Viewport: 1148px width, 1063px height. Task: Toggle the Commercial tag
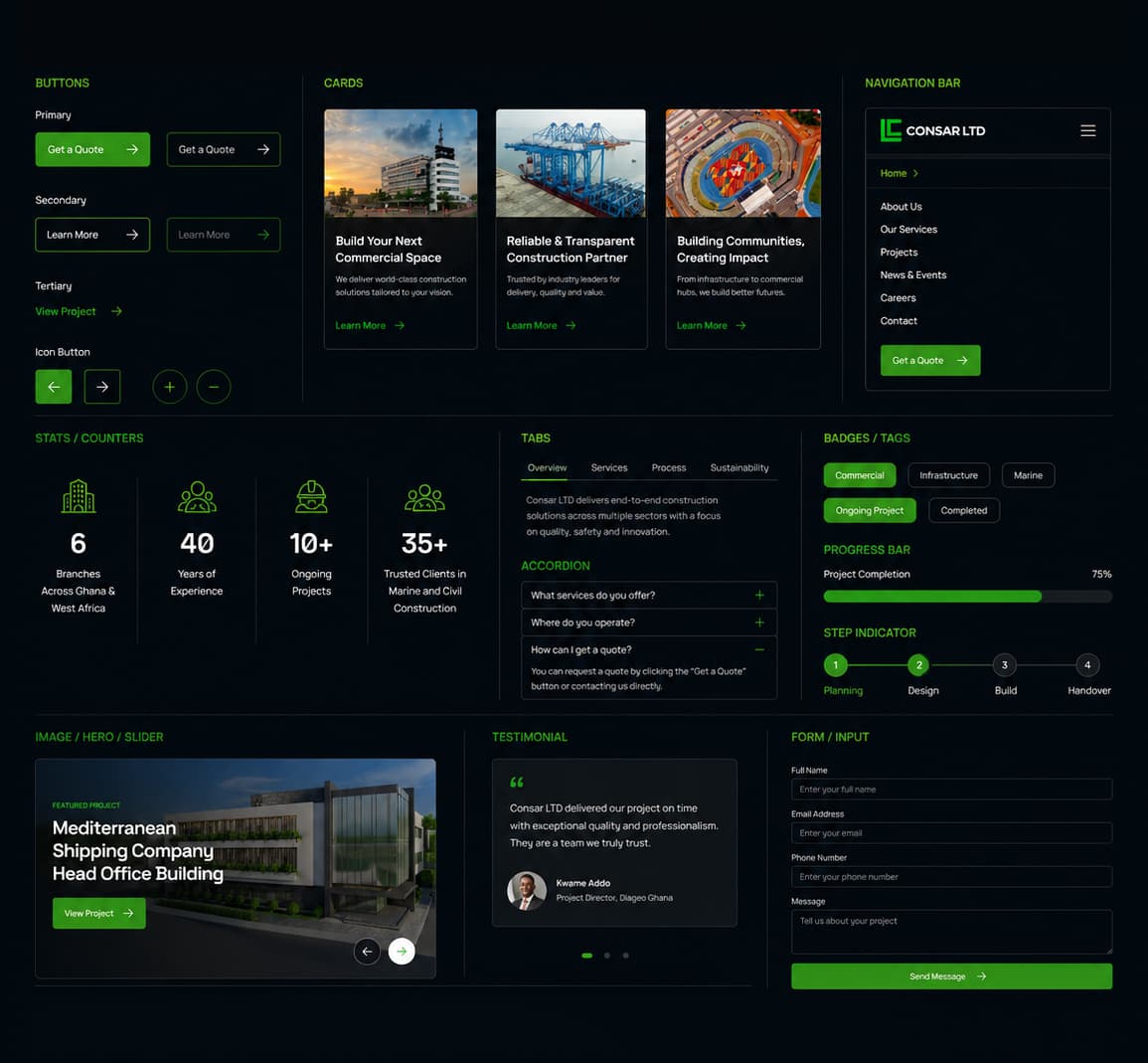860,475
